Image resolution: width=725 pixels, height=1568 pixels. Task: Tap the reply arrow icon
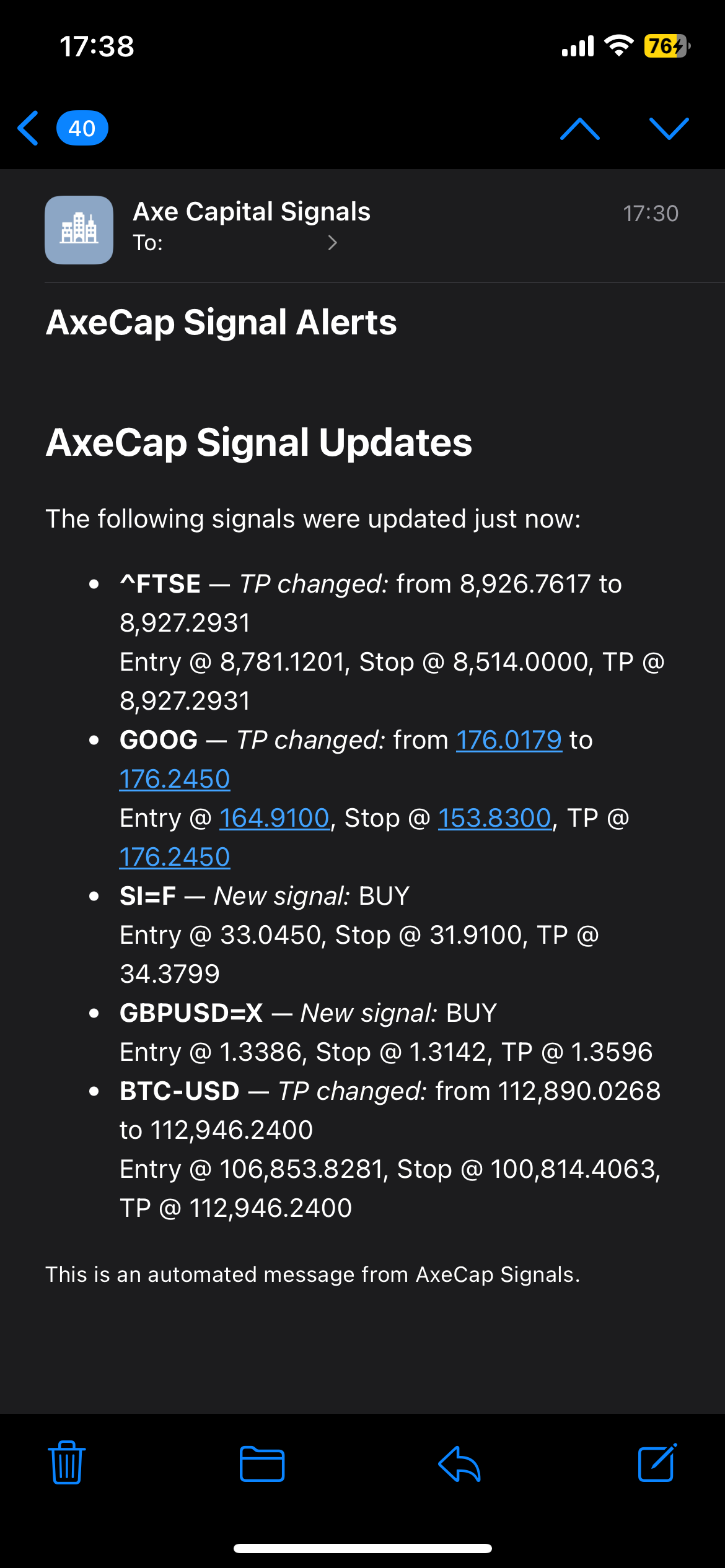tap(459, 1464)
